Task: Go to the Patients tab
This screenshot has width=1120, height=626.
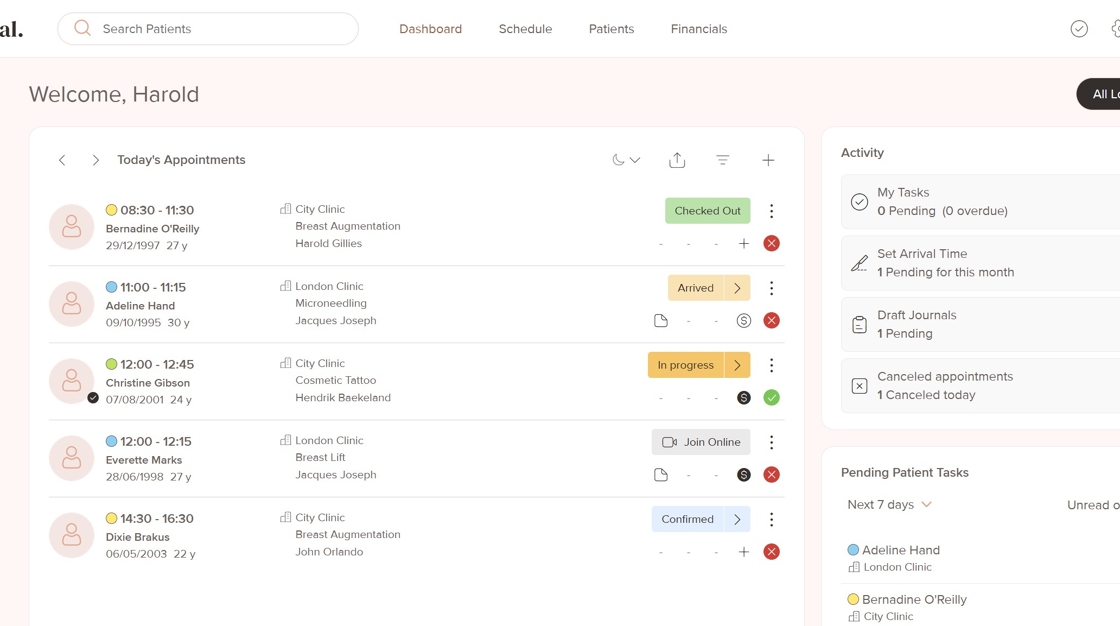Action: [611, 29]
